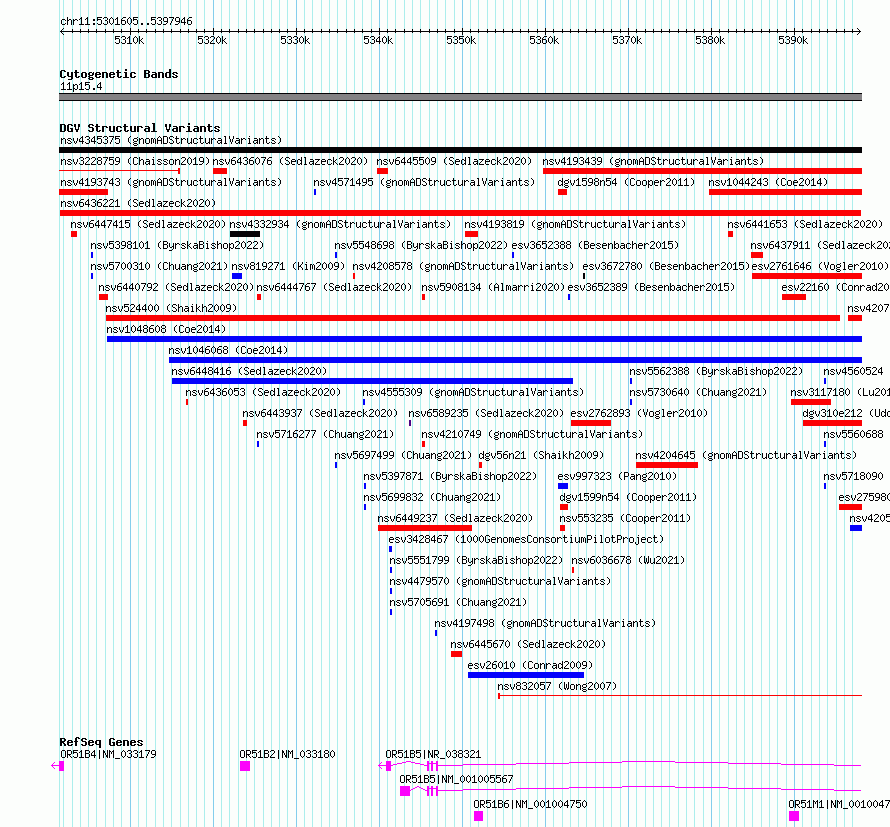Click the red esv2762893 variant bar
This screenshot has width=890, height=827.
[x=591, y=423]
